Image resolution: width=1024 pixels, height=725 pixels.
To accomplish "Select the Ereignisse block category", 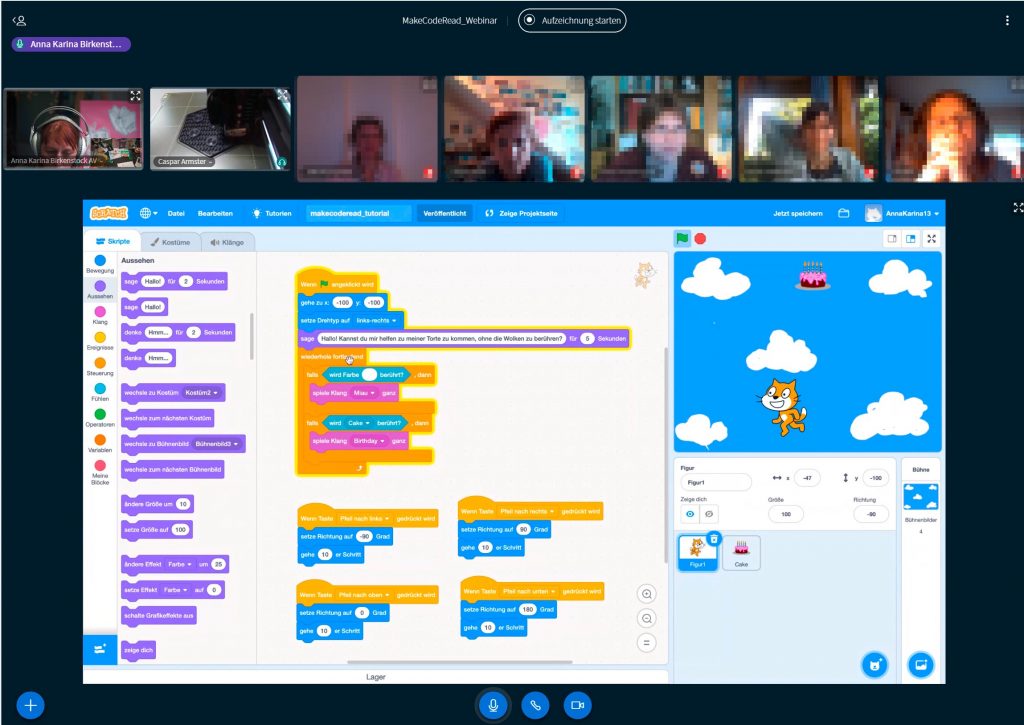I will click(x=100, y=340).
